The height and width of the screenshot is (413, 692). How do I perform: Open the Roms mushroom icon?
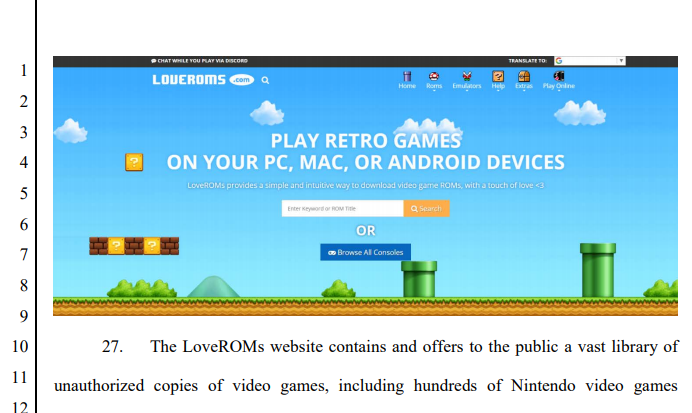(x=434, y=76)
